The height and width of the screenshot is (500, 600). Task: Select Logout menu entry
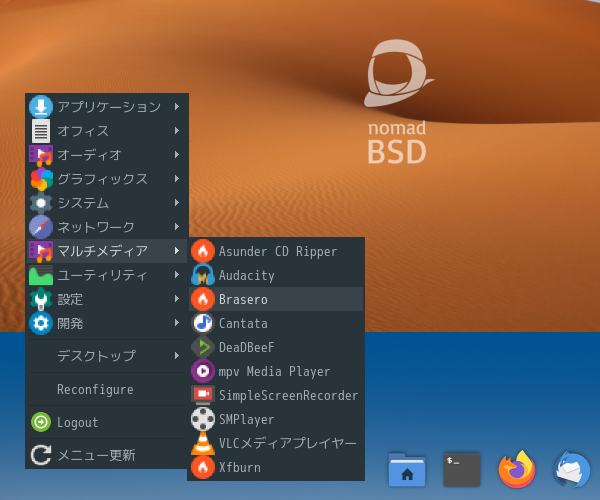107,422
